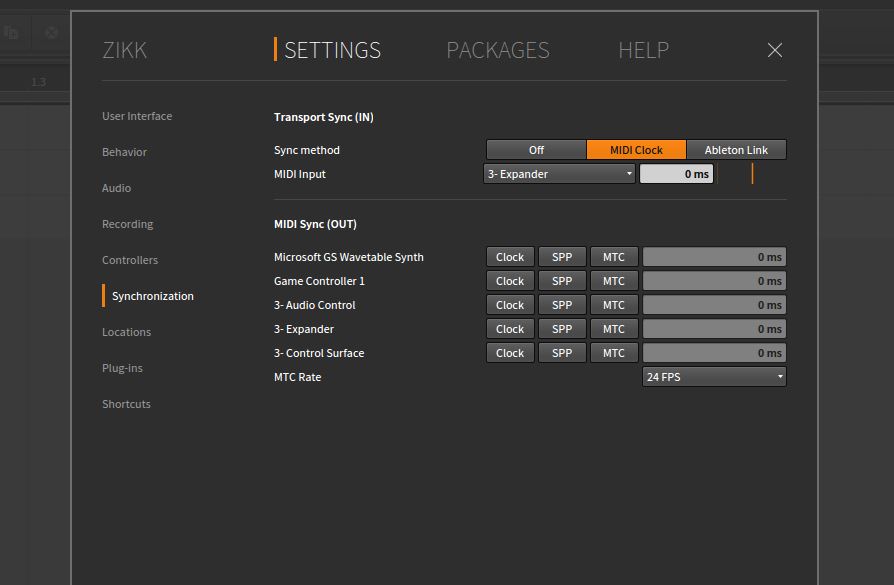Expand the MTC Rate dropdown
Image resolution: width=894 pixels, height=585 pixels.
(x=714, y=377)
